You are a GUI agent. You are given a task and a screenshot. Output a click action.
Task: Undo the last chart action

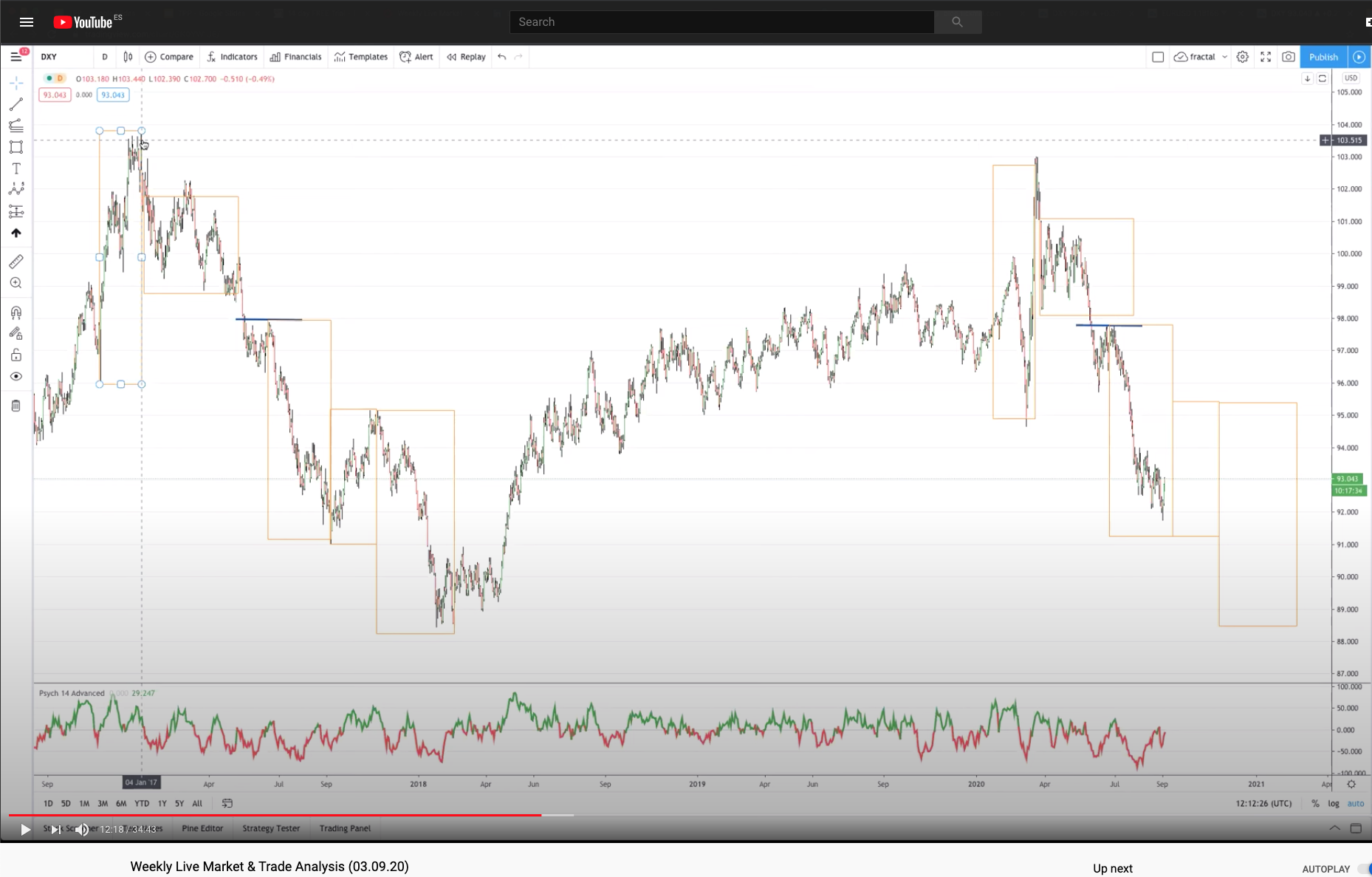click(501, 57)
